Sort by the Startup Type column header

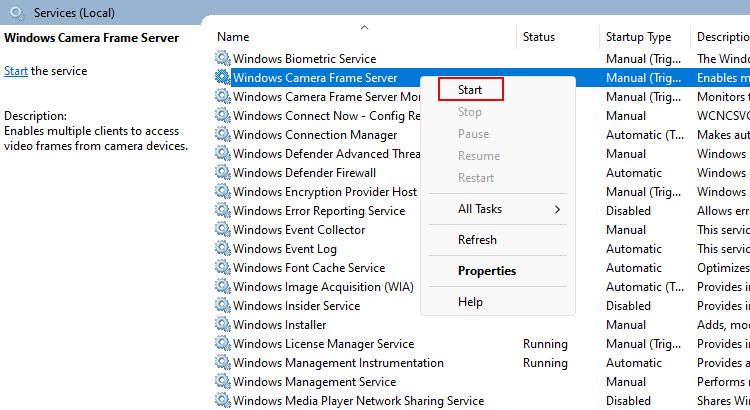pyautogui.click(x=638, y=37)
